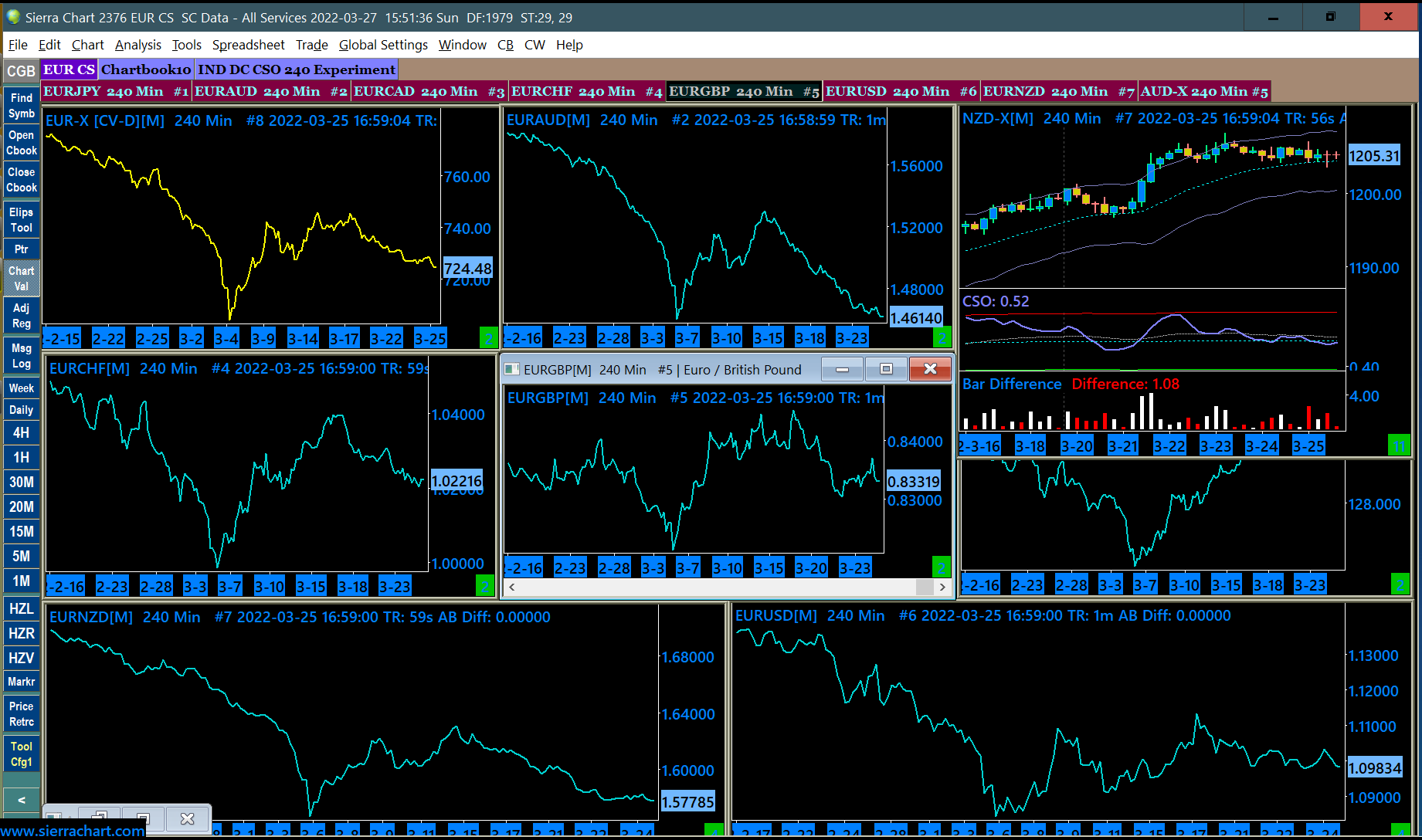The image size is (1422, 840).
Task: Expand the Spreadsheet menu
Action: coord(248,45)
